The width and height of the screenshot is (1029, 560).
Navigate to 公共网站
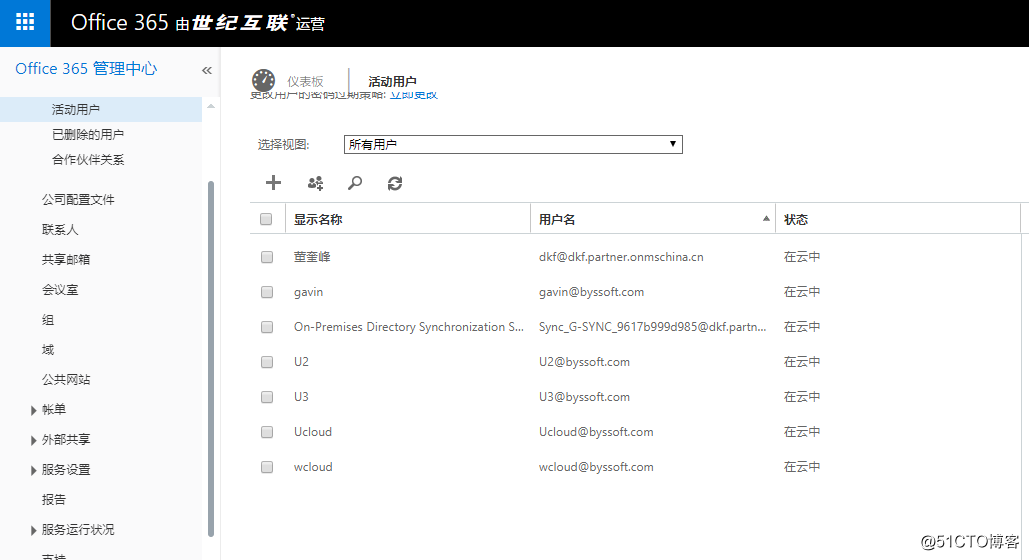point(66,379)
